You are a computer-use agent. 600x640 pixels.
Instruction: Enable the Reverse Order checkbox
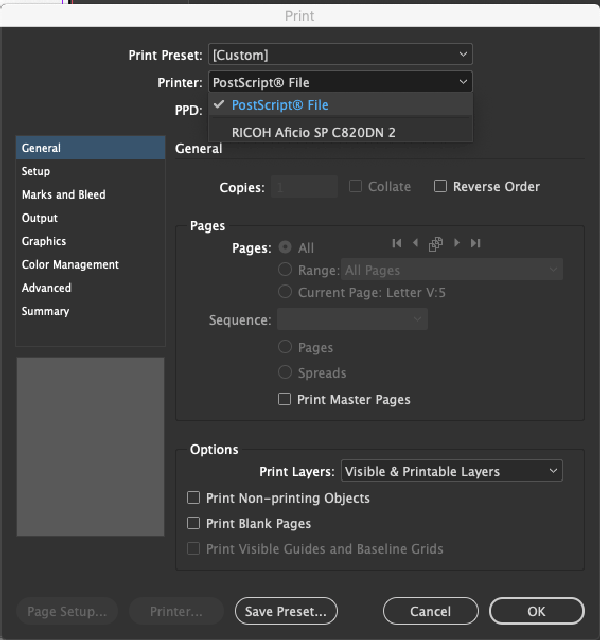tap(440, 186)
